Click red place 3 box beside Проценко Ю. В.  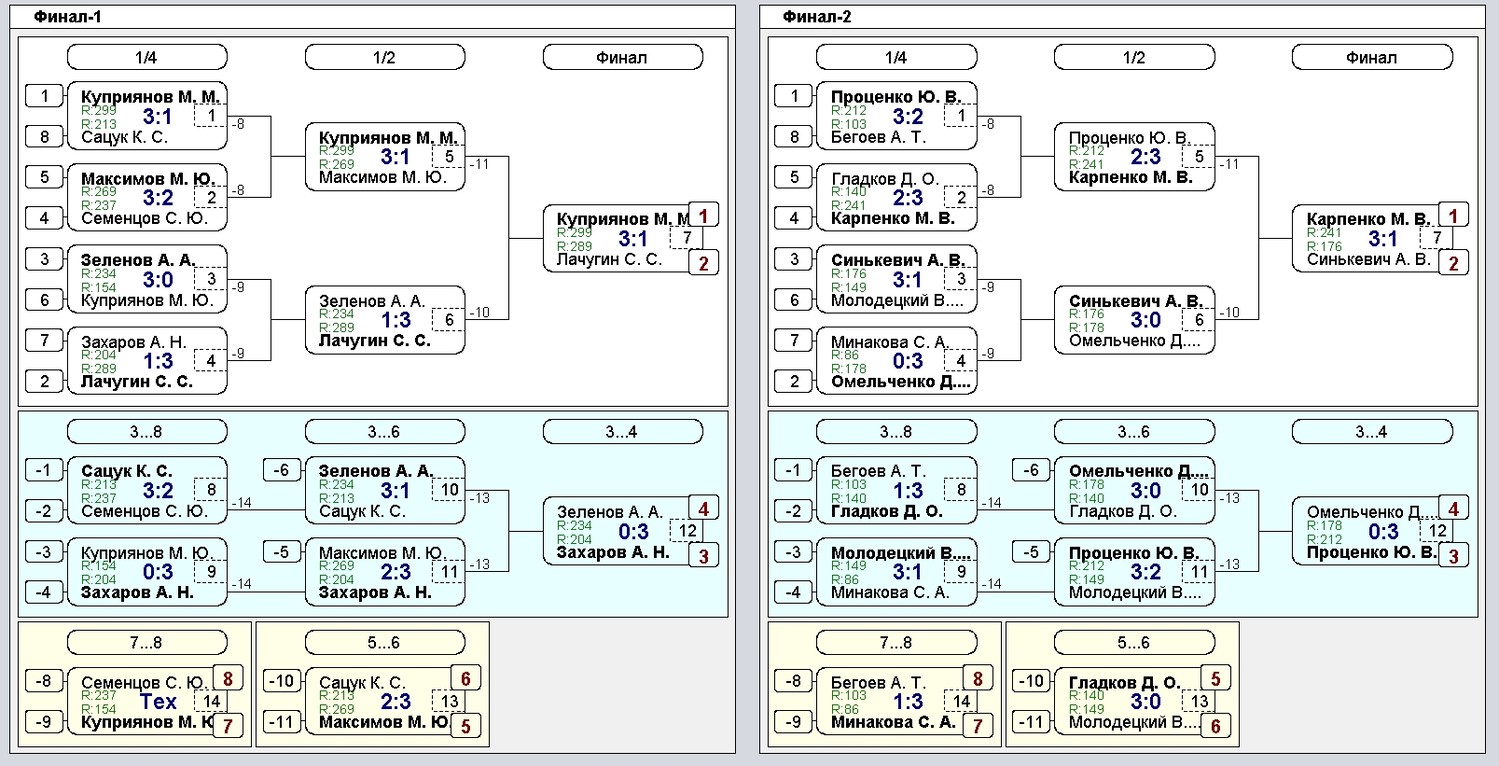1453,555
